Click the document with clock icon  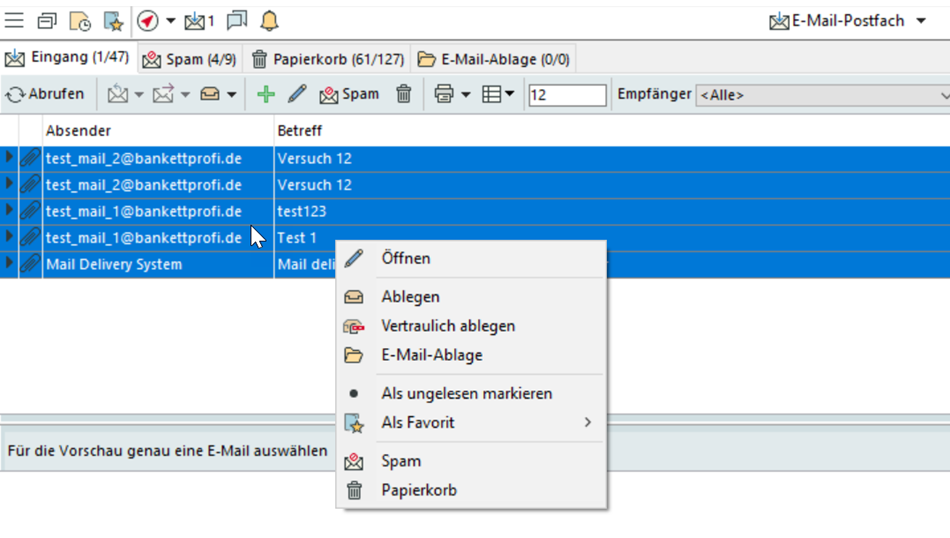click(x=80, y=20)
